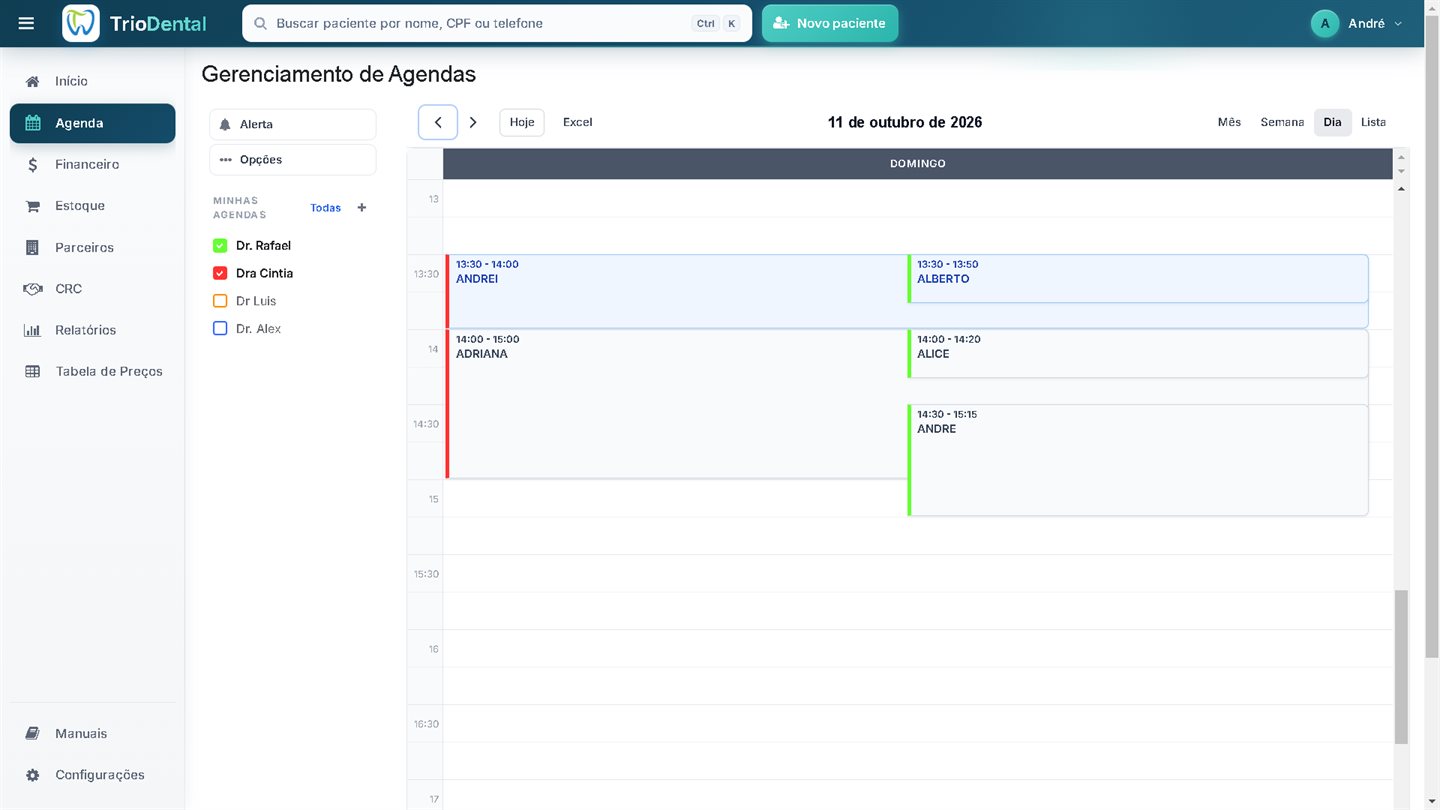
Task: Select the Dia calendar view
Action: [x=1332, y=122]
